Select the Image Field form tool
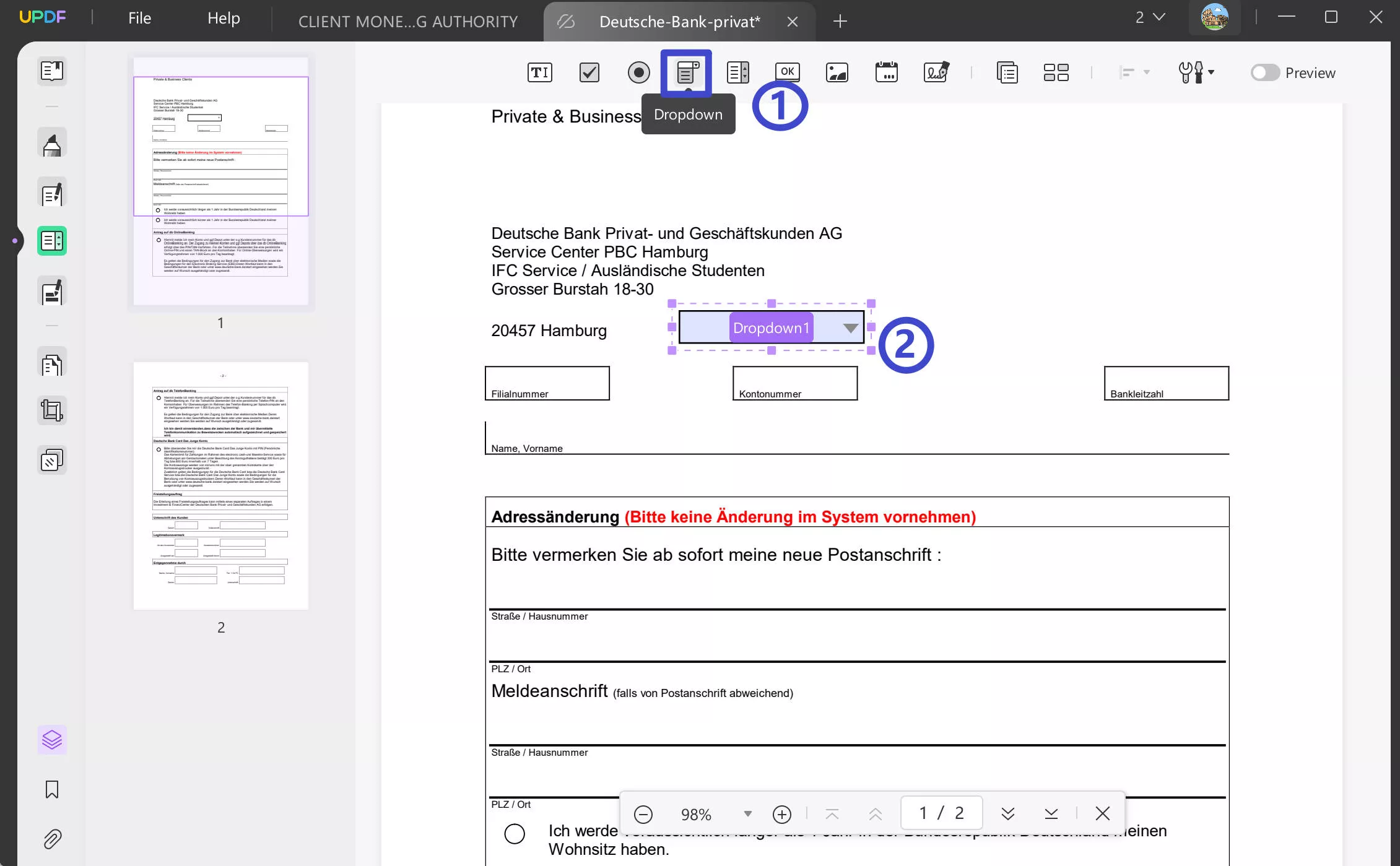Viewport: 1400px width, 866px height. (837, 72)
